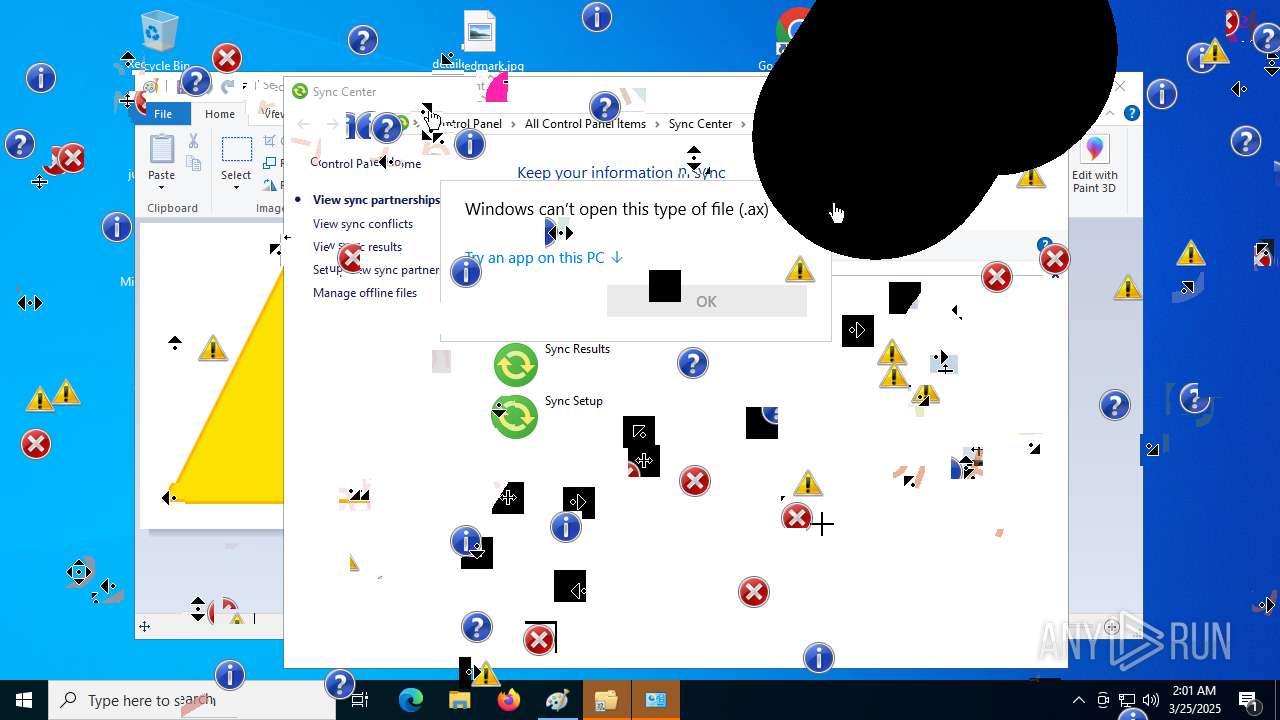Click the Sync Setup icon

(x=515, y=416)
